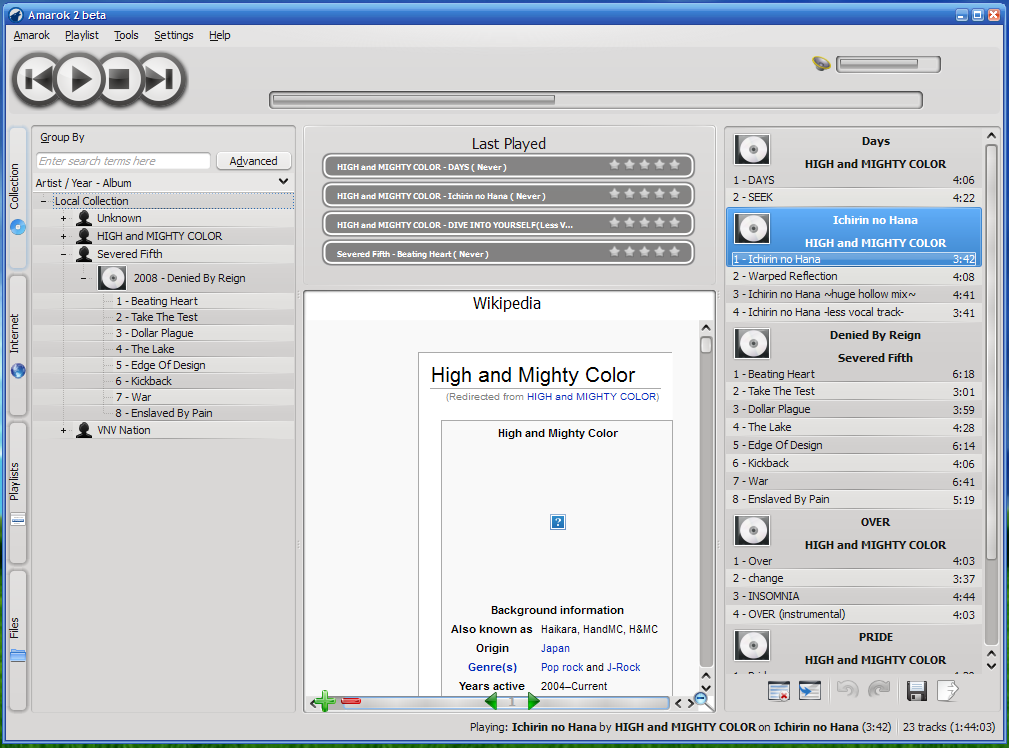Switch to the Playlists sidebar tab
This screenshot has height=748, width=1009.
coord(17,492)
